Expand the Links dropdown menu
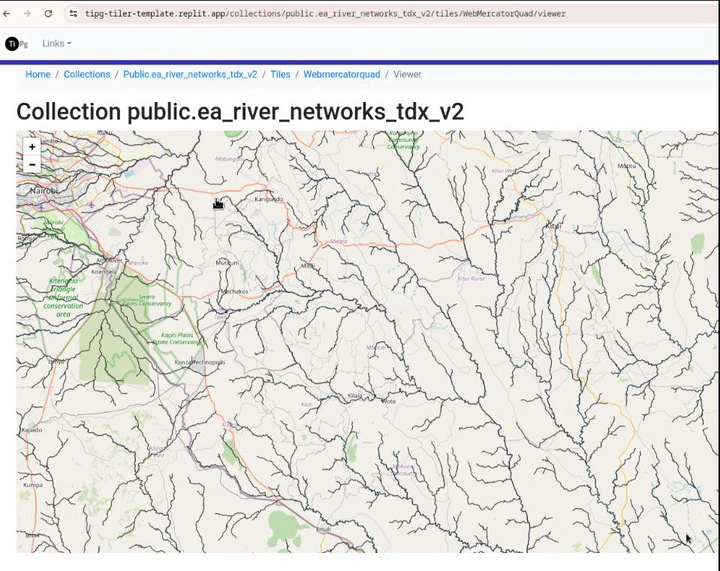The height and width of the screenshot is (571, 720). [56, 44]
